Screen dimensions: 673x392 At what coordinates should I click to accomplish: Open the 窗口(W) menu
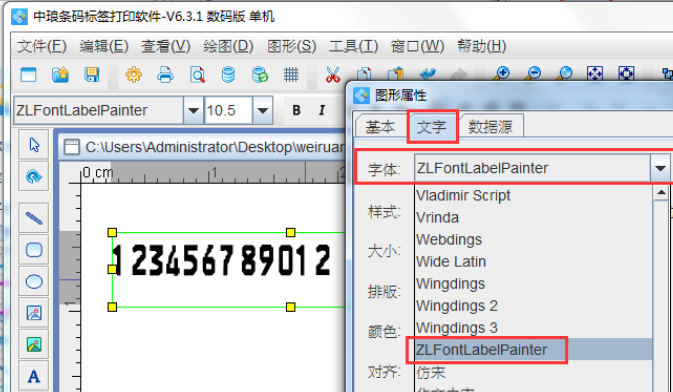click(417, 46)
